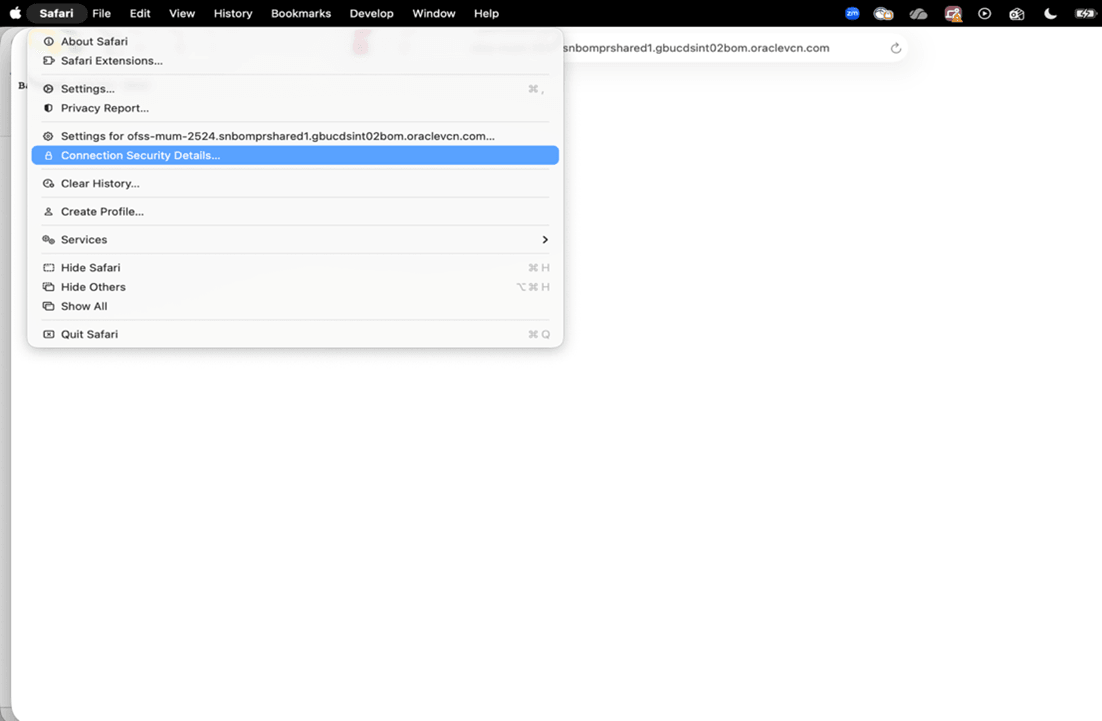Open the Edit menu
1102x721 pixels.
pos(140,13)
